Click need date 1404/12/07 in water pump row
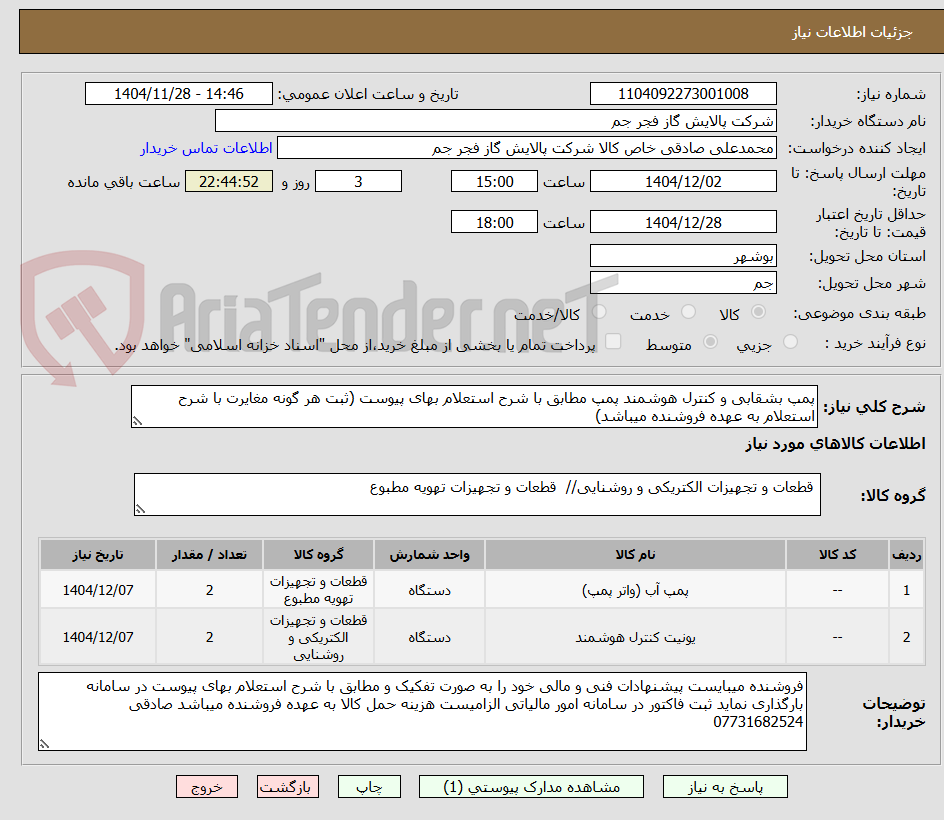 coord(98,591)
